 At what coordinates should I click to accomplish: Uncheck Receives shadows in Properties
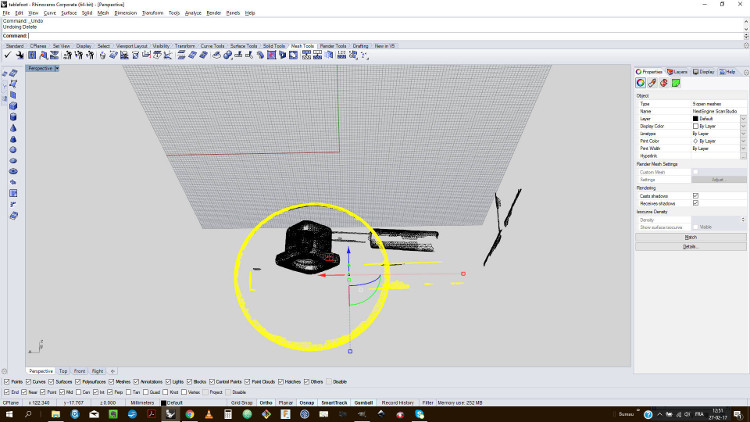tap(695, 203)
